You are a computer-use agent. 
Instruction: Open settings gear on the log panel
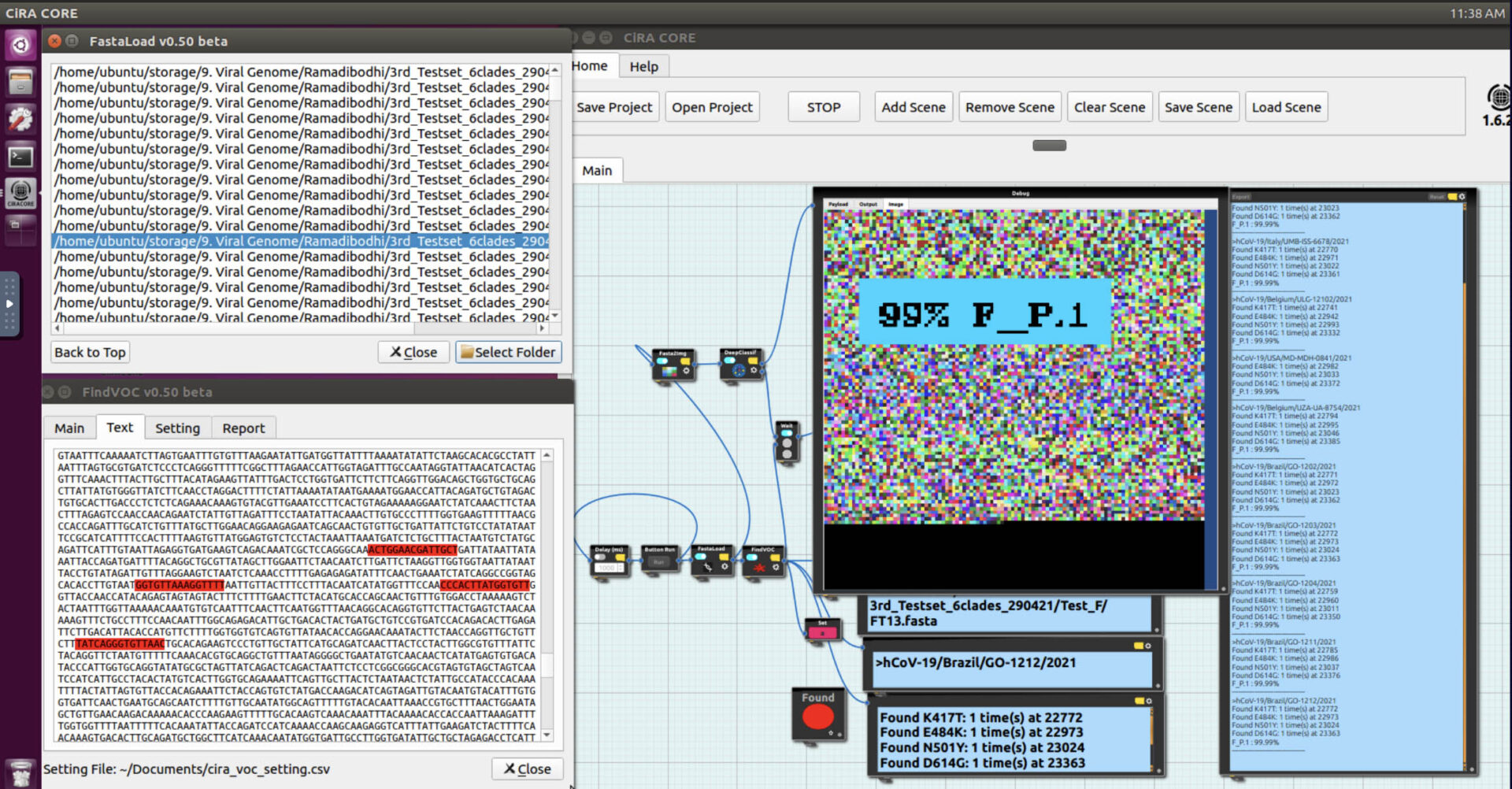[x=1462, y=197]
